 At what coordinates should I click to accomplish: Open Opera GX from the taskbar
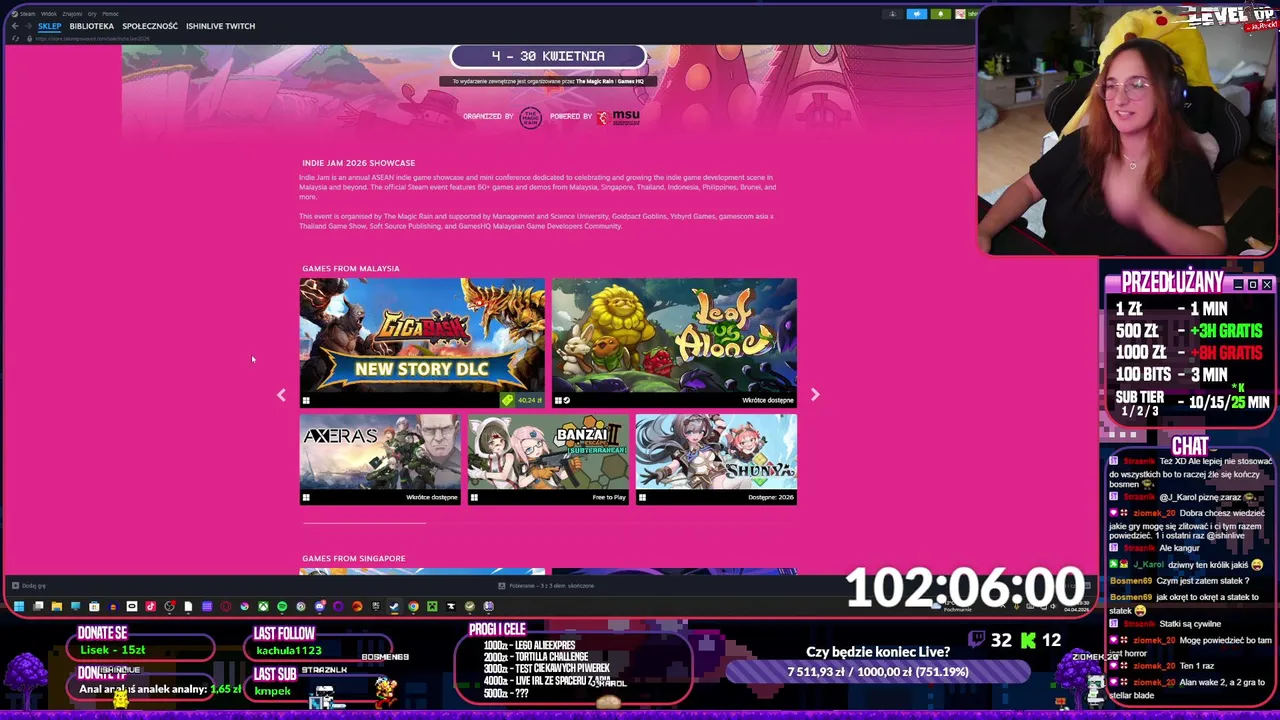coord(226,606)
